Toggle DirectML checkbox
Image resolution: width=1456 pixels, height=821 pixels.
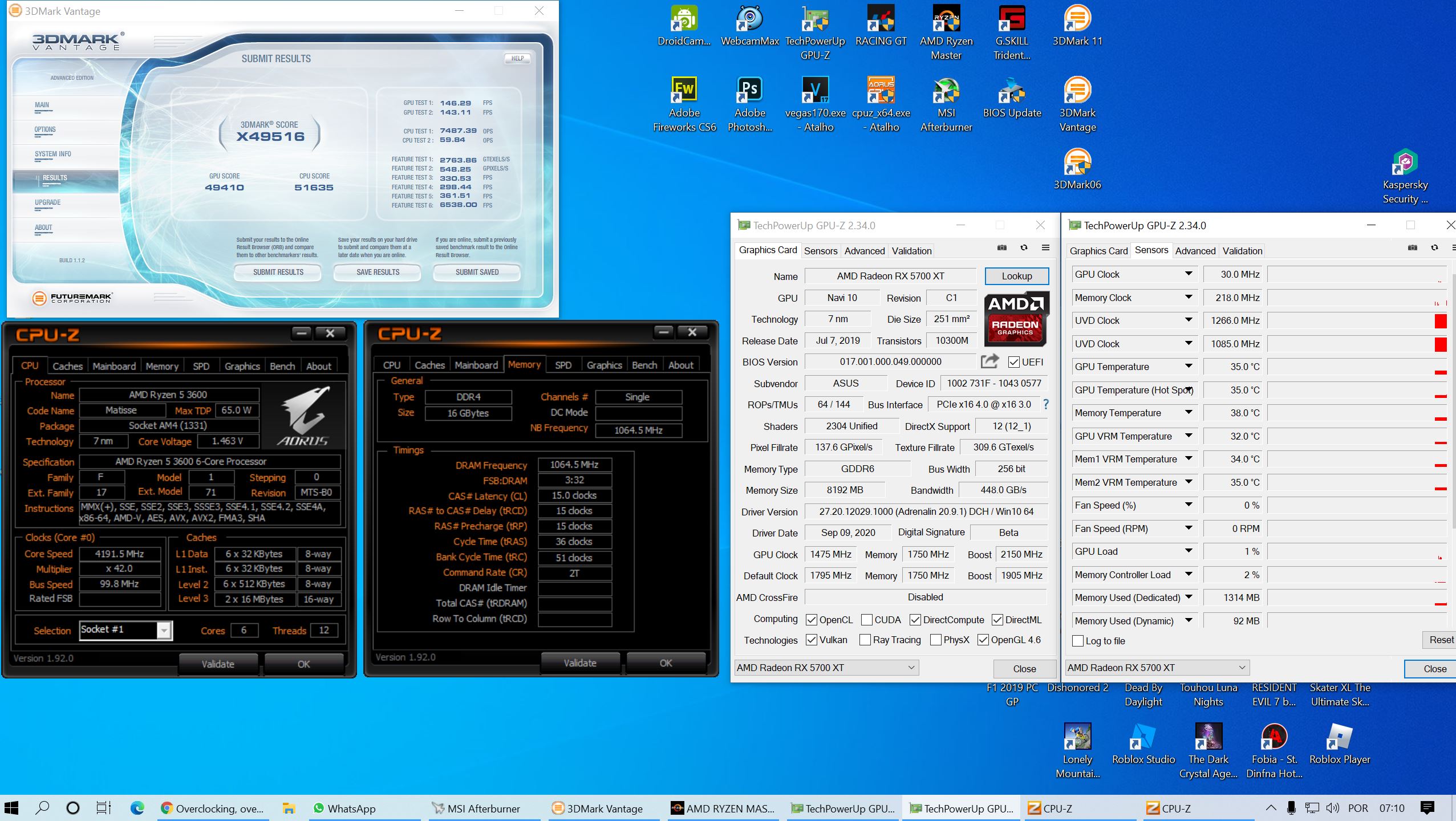point(997,620)
